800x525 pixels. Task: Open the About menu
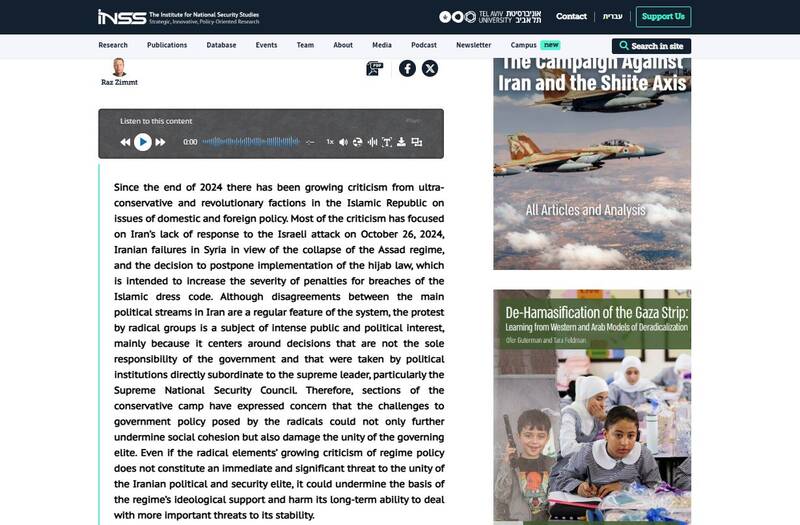point(343,45)
